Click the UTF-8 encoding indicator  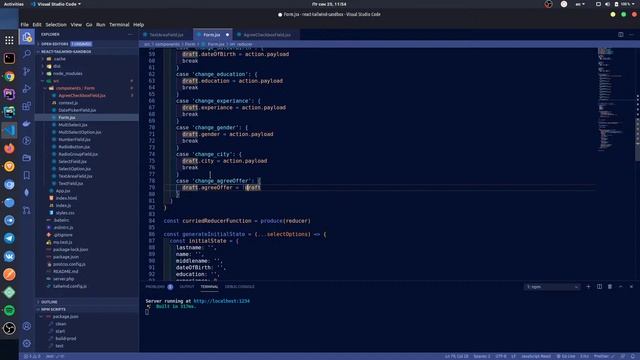(501, 356)
